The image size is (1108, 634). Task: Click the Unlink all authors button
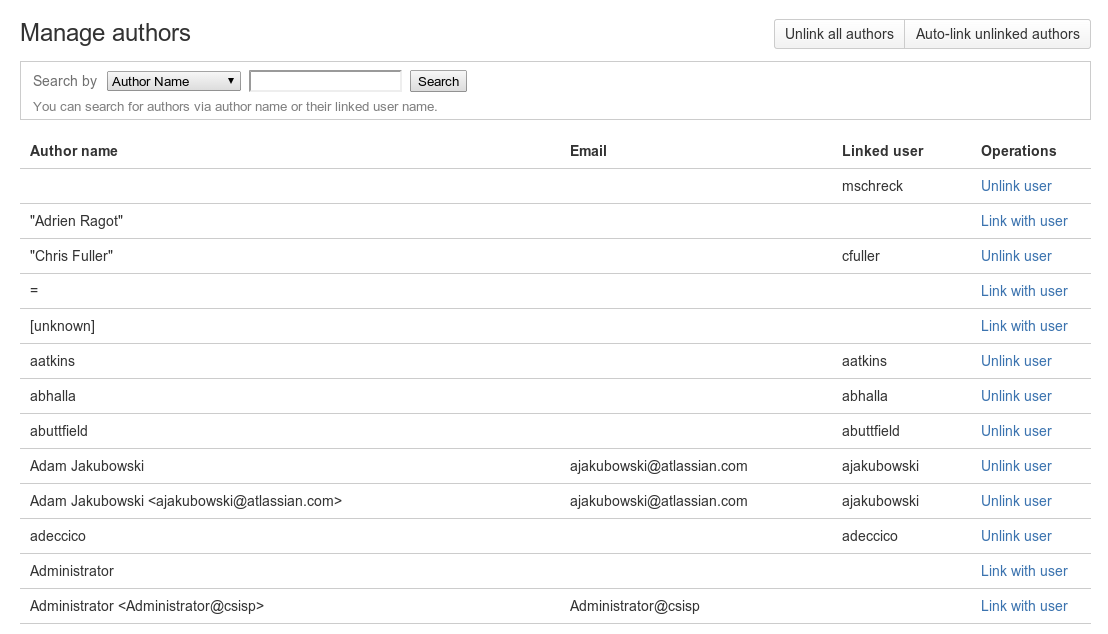point(839,34)
